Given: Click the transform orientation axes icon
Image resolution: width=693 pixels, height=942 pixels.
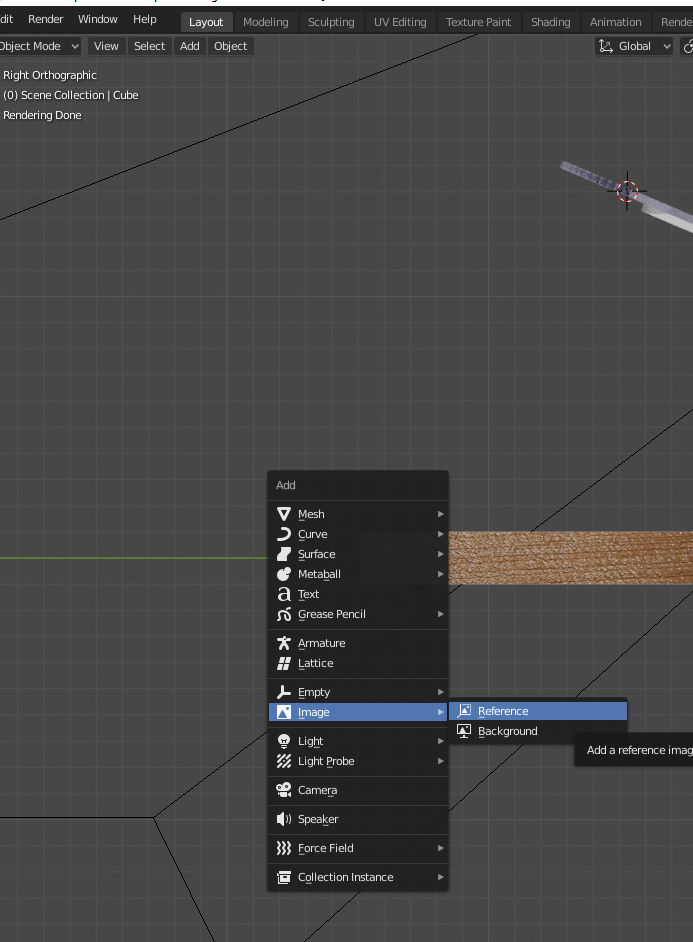Looking at the screenshot, I should pos(606,46).
